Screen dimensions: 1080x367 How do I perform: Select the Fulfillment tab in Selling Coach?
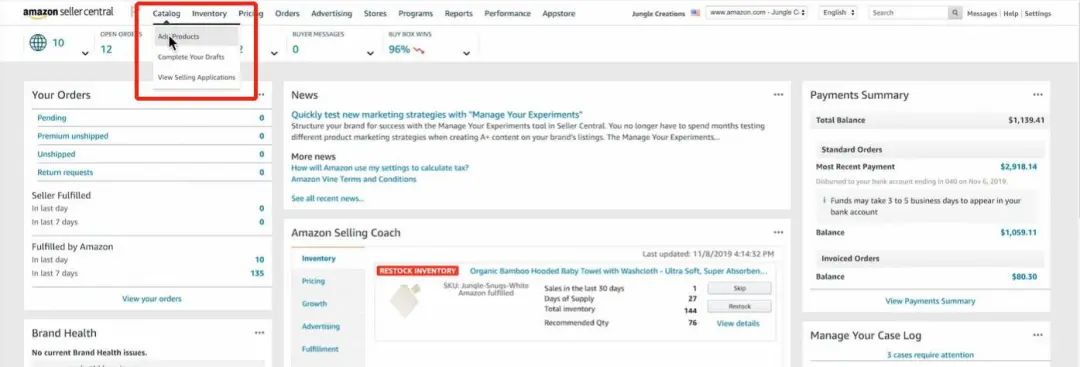click(320, 349)
